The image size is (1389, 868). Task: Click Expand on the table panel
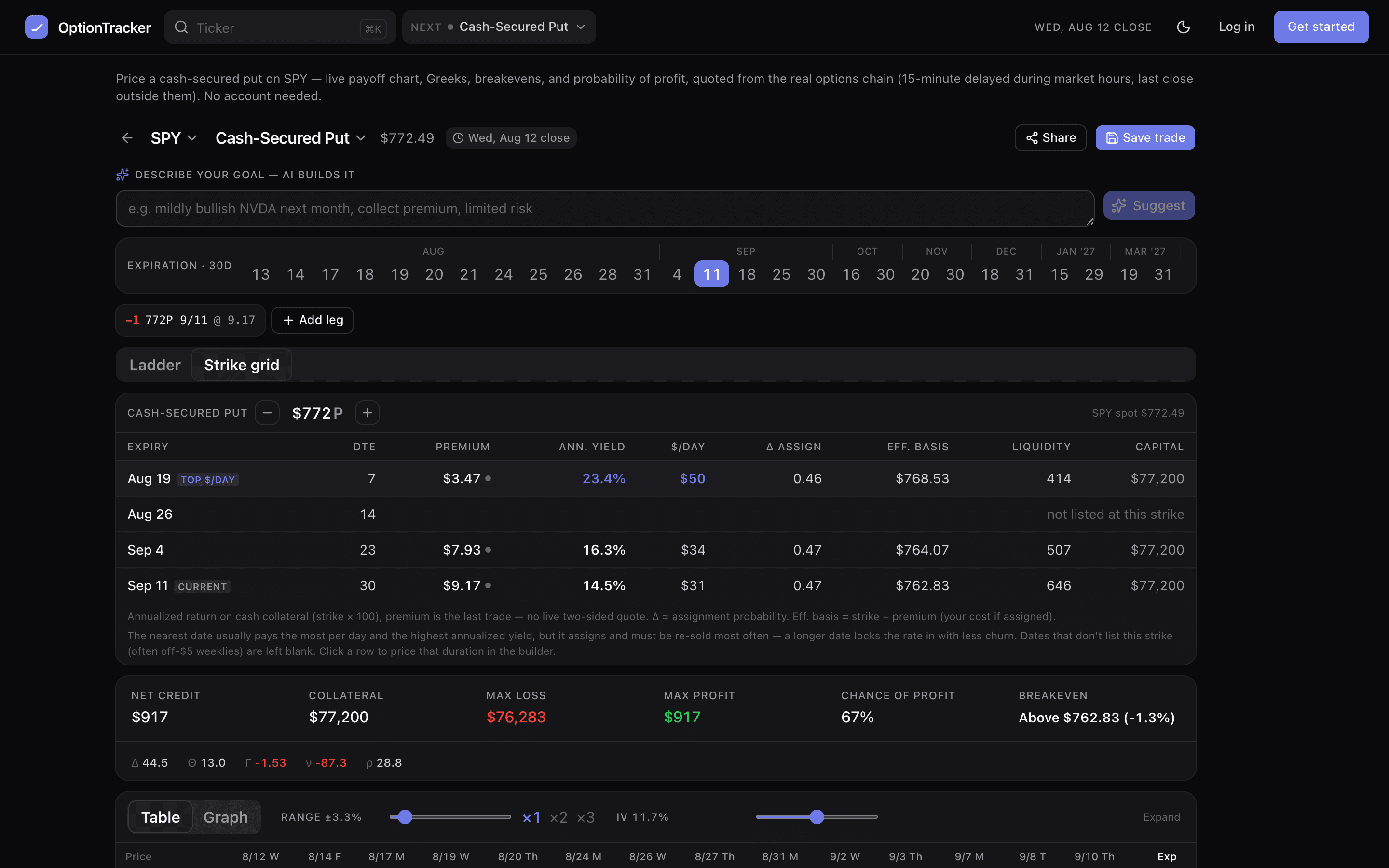tap(1162, 817)
